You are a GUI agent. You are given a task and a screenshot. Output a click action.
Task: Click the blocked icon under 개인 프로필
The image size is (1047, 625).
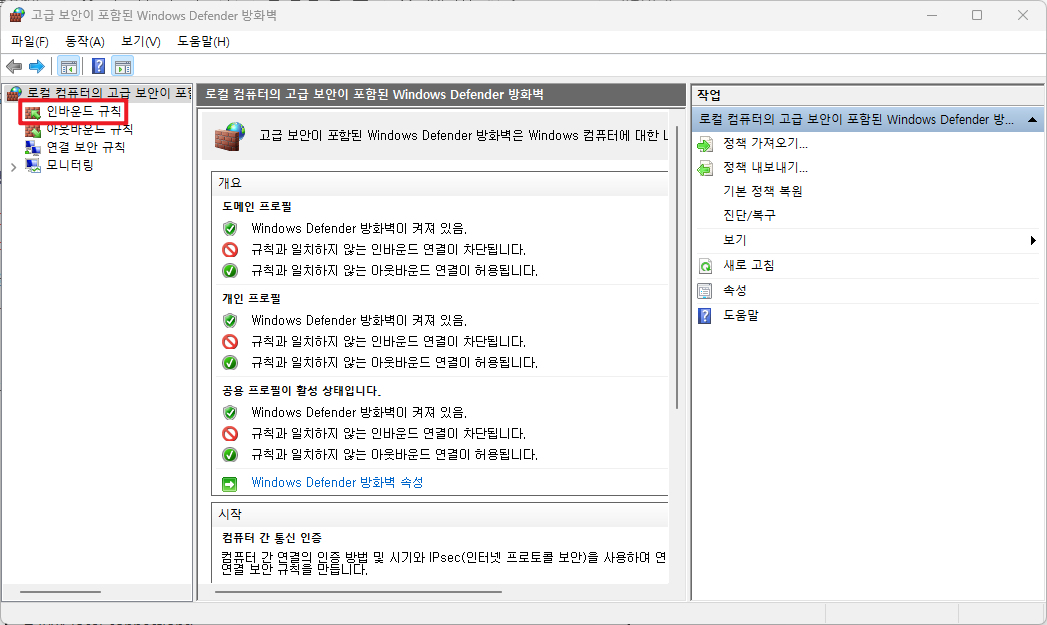click(230, 342)
